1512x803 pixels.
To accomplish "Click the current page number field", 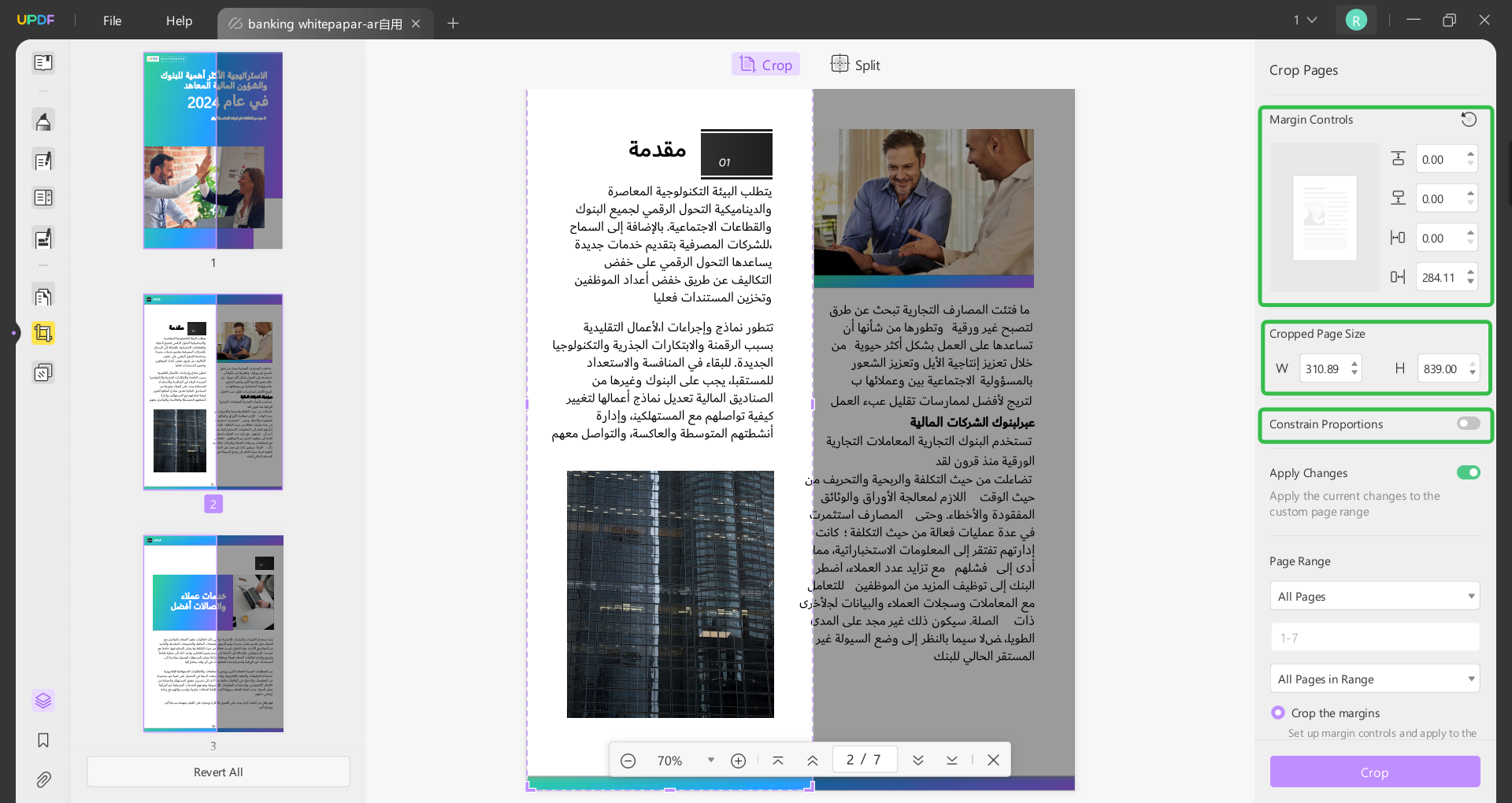I will (864, 760).
